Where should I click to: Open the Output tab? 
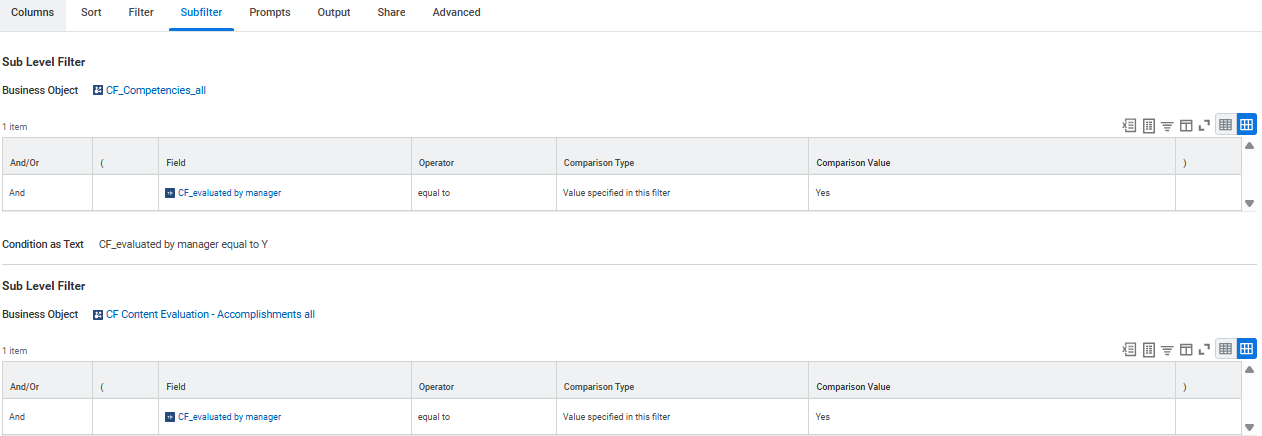334,13
